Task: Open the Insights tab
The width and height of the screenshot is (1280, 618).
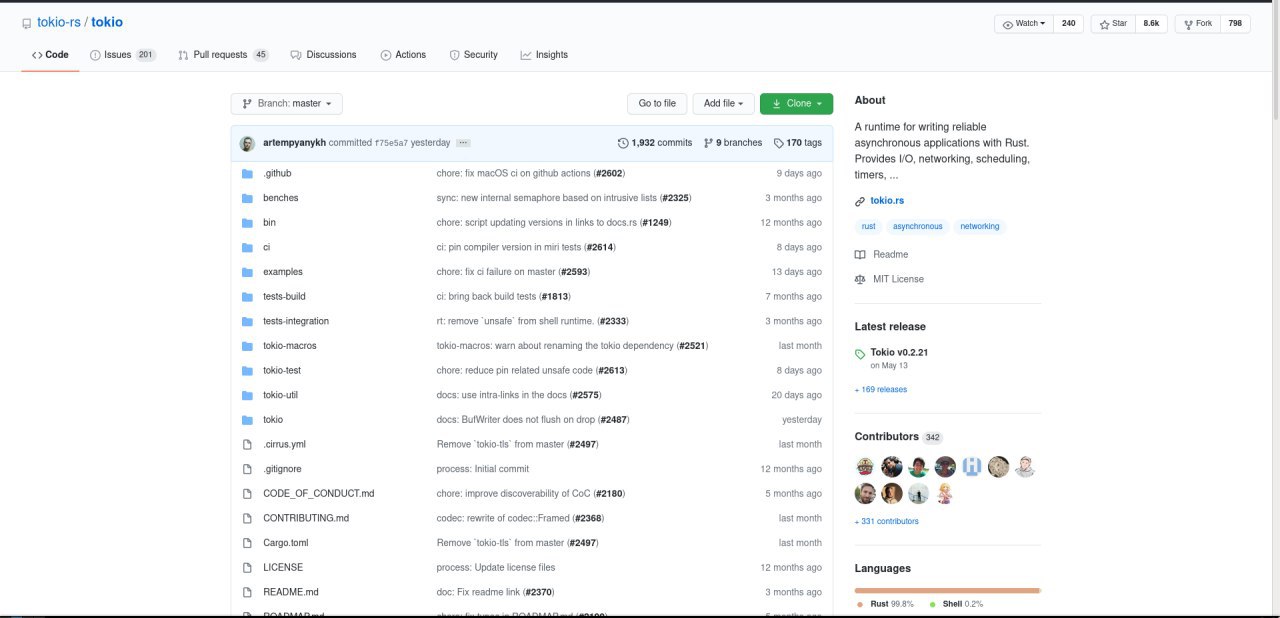Action: pyautogui.click(x=544, y=55)
